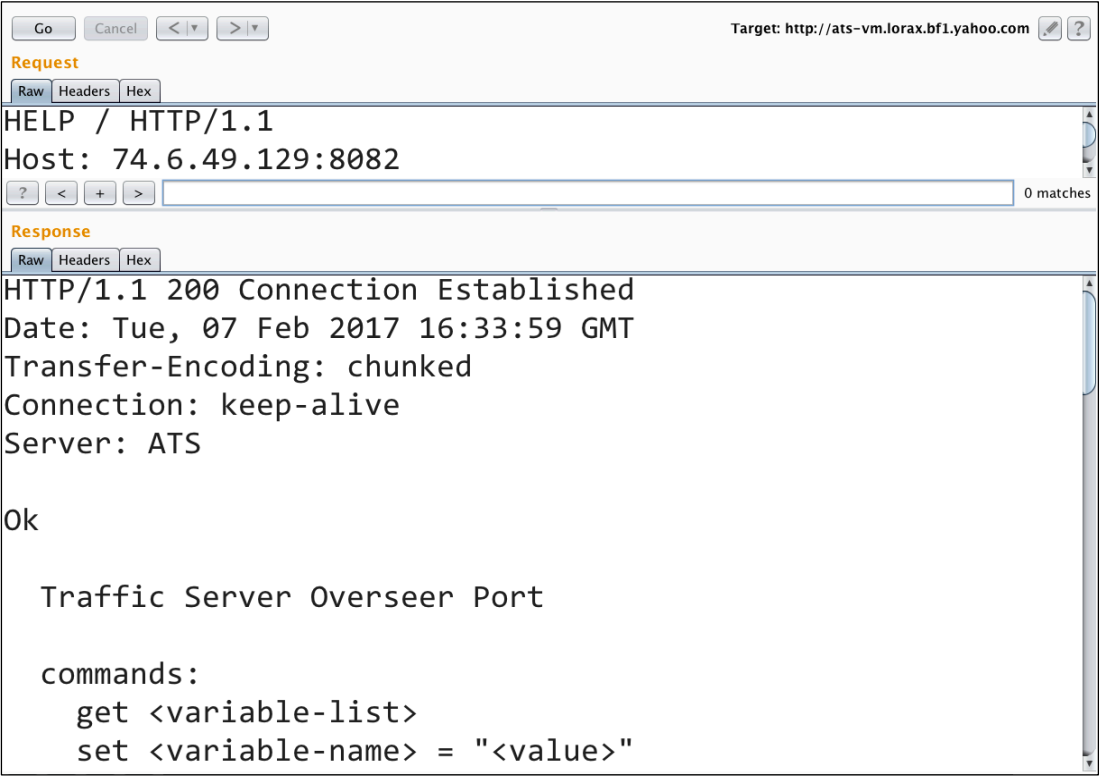
Task: Go forward to next request in history
Action: (x=234, y=29)
